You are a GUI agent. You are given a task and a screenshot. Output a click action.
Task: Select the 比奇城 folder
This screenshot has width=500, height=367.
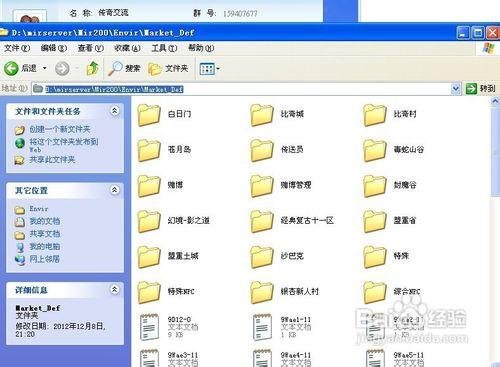click(x=277, y=115)
